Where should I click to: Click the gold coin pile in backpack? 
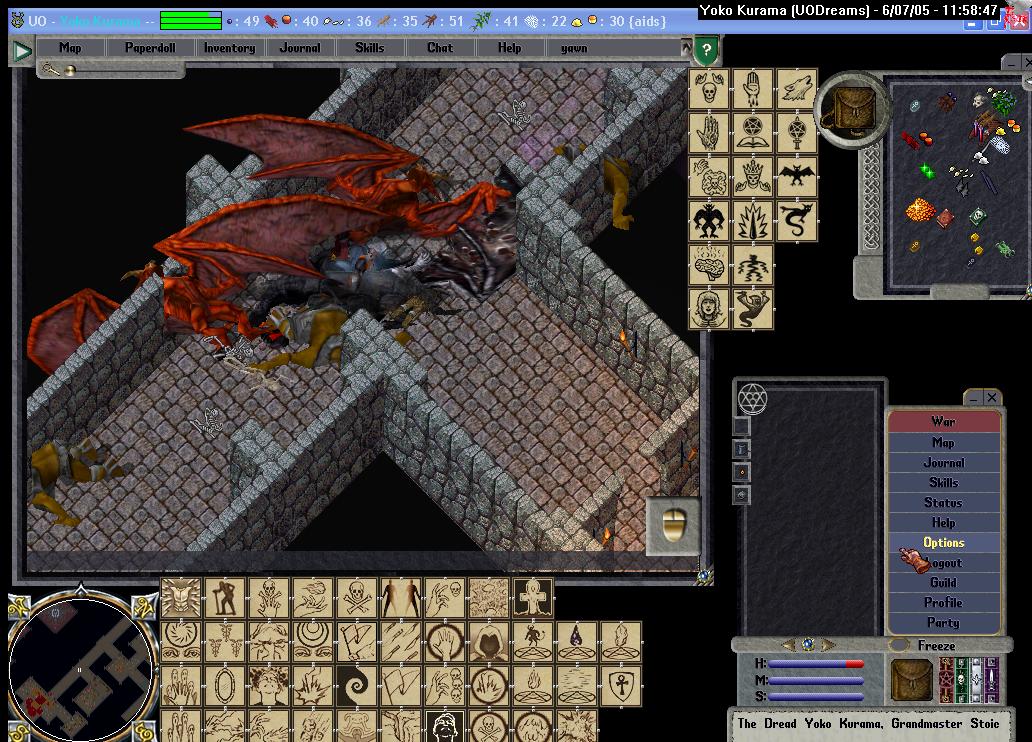point(920,210)
